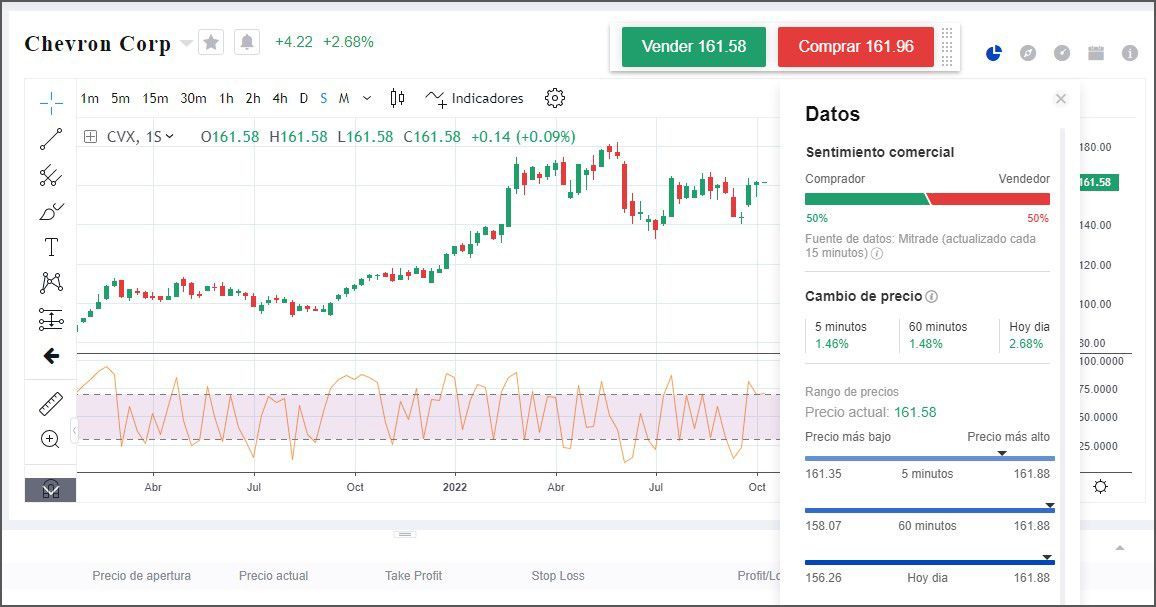Viewport: 1156px width, 607px height.
Task: Expand the Chevron Corp symbol dropdown
Action: click(186, 44)
